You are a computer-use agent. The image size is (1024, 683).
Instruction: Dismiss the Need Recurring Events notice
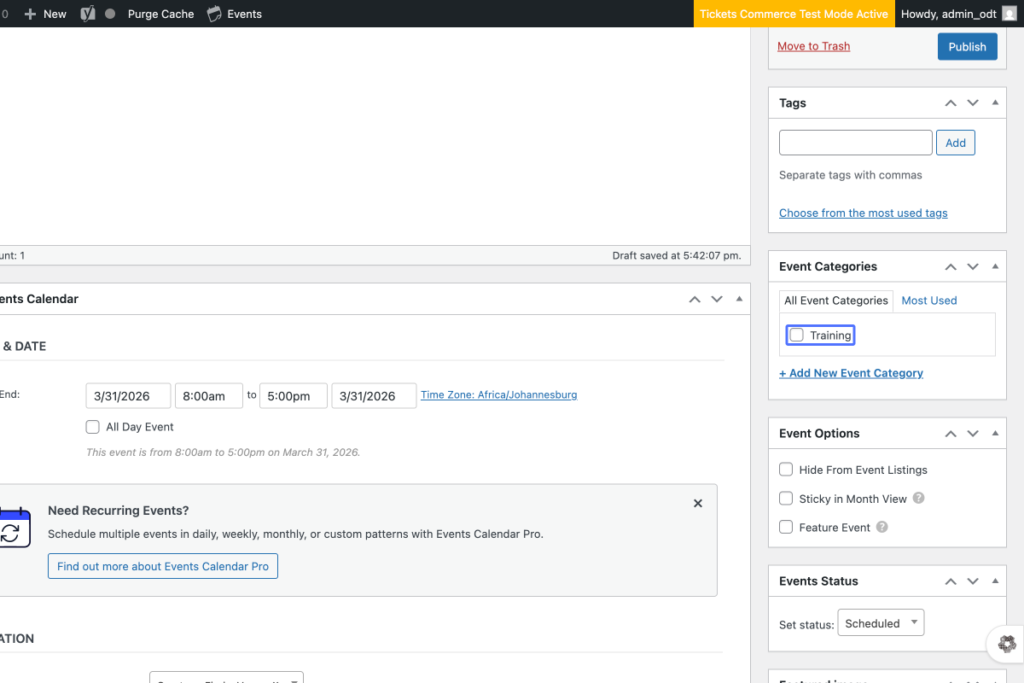697,503
